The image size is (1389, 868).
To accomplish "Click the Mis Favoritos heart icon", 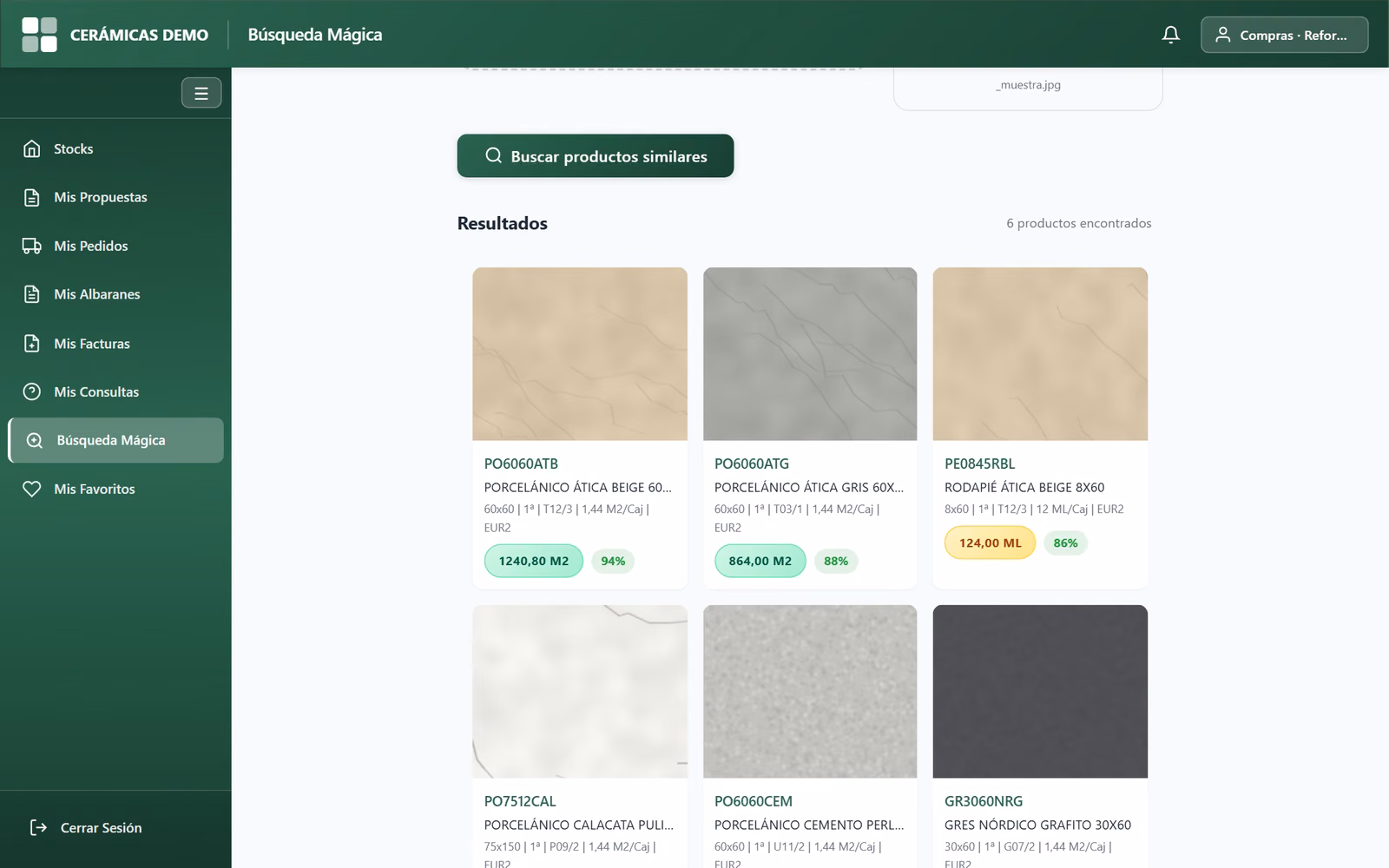I will [x=32, y=489].
